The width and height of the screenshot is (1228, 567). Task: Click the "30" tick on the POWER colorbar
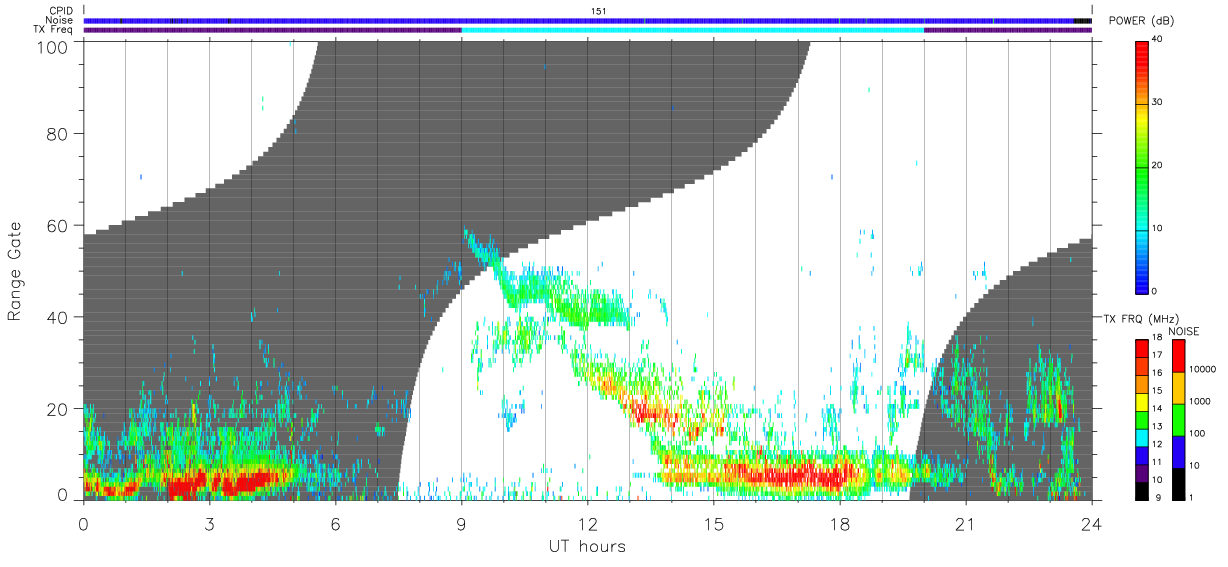[1157, 103]
